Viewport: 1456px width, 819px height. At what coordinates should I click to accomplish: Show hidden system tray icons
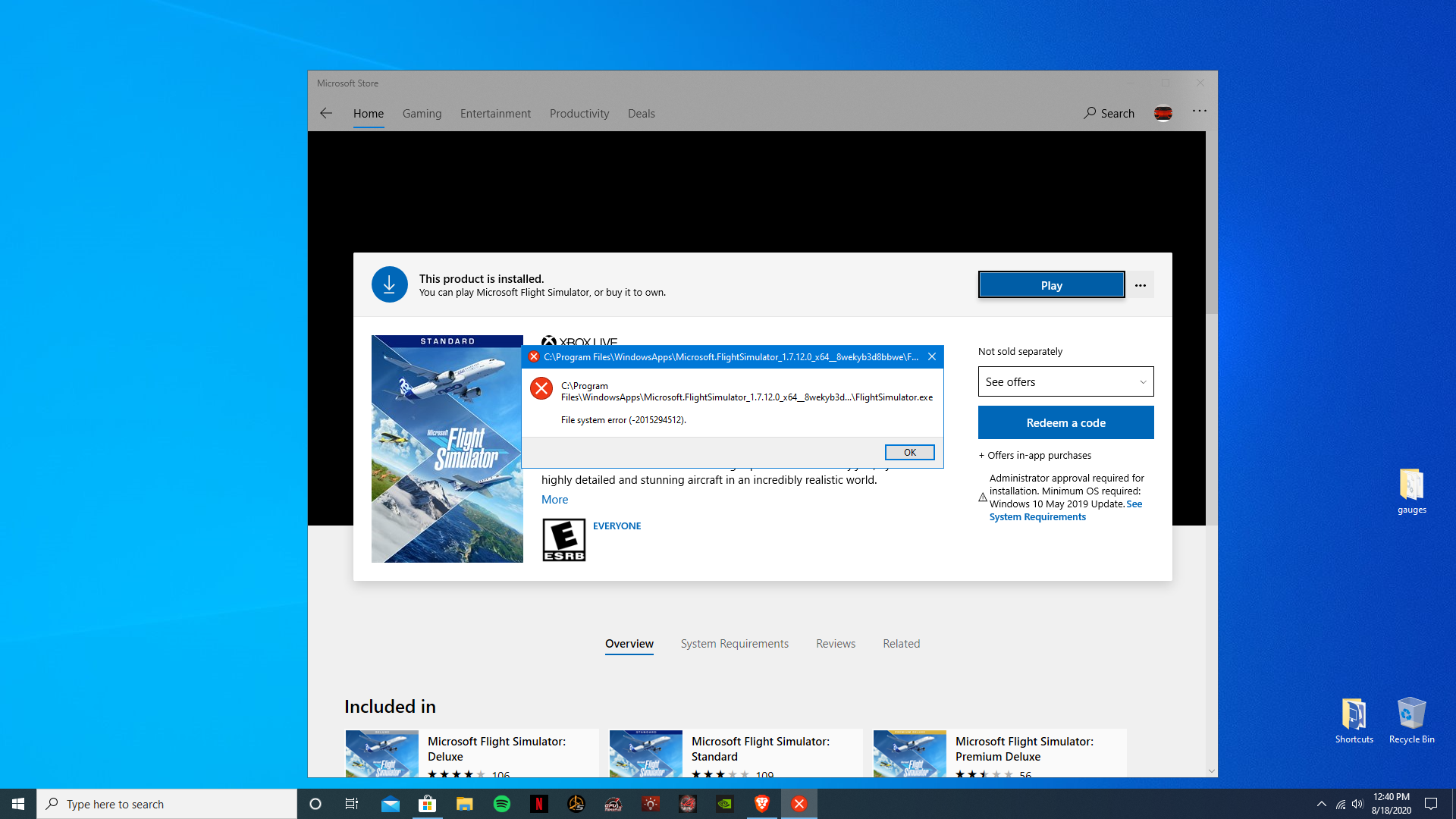tap(1321, 804)
